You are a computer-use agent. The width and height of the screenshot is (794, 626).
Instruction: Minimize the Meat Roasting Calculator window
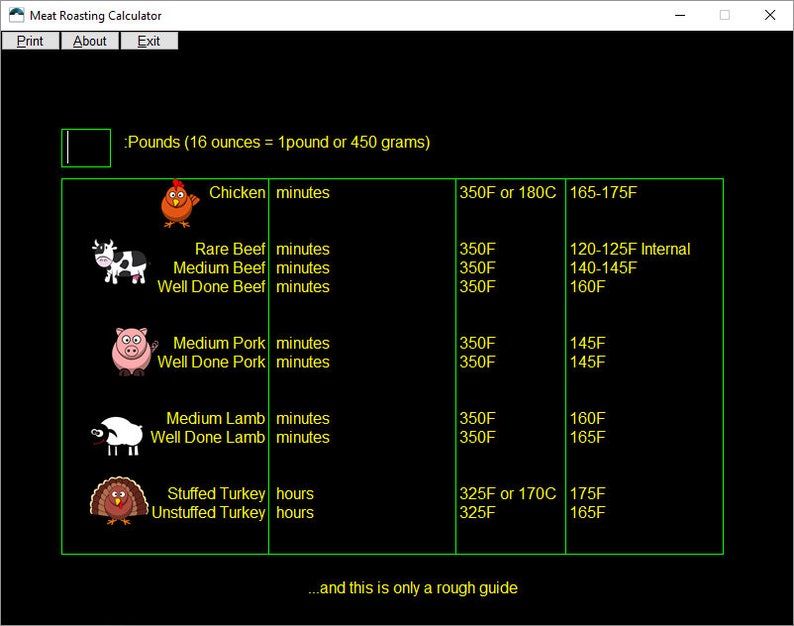680,15
